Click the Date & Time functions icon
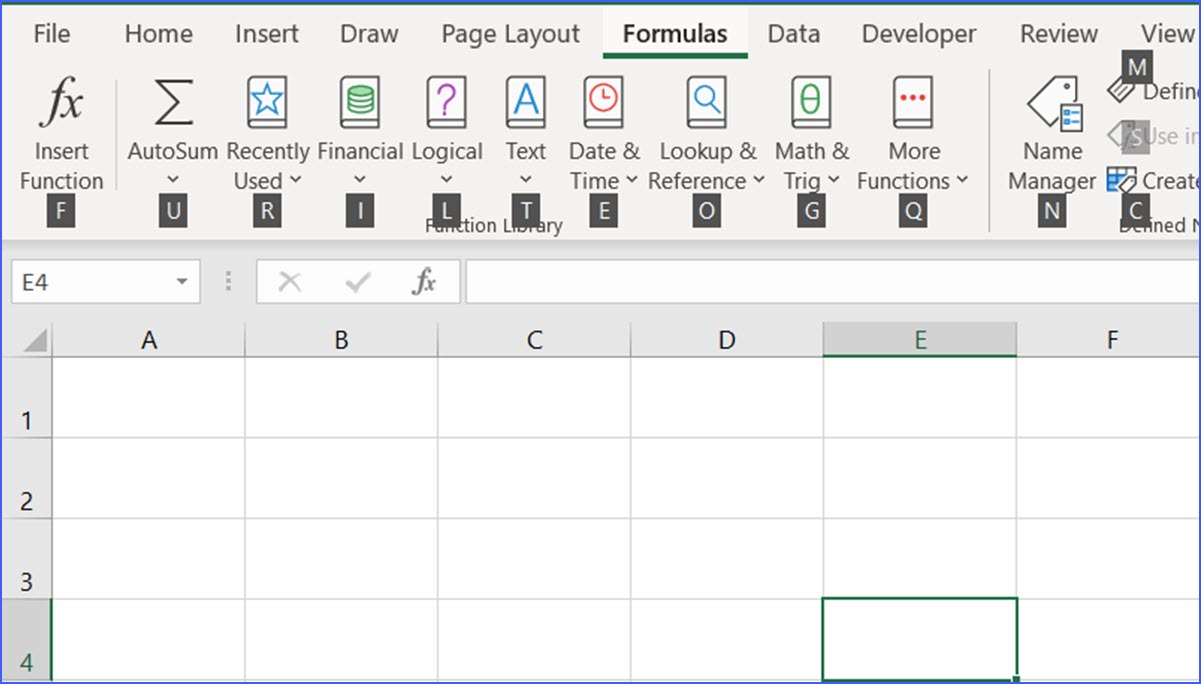Screen dimensions: 1201x684 (x=603, y=101)
